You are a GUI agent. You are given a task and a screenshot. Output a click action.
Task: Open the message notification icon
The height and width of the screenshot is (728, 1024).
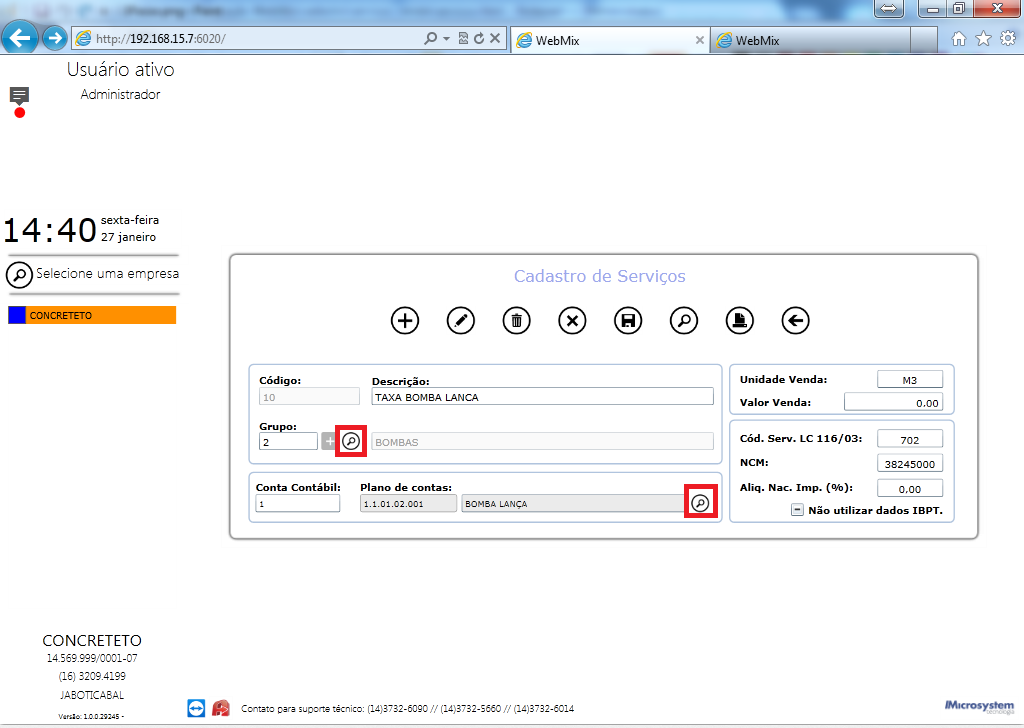(x=19, y=96)
